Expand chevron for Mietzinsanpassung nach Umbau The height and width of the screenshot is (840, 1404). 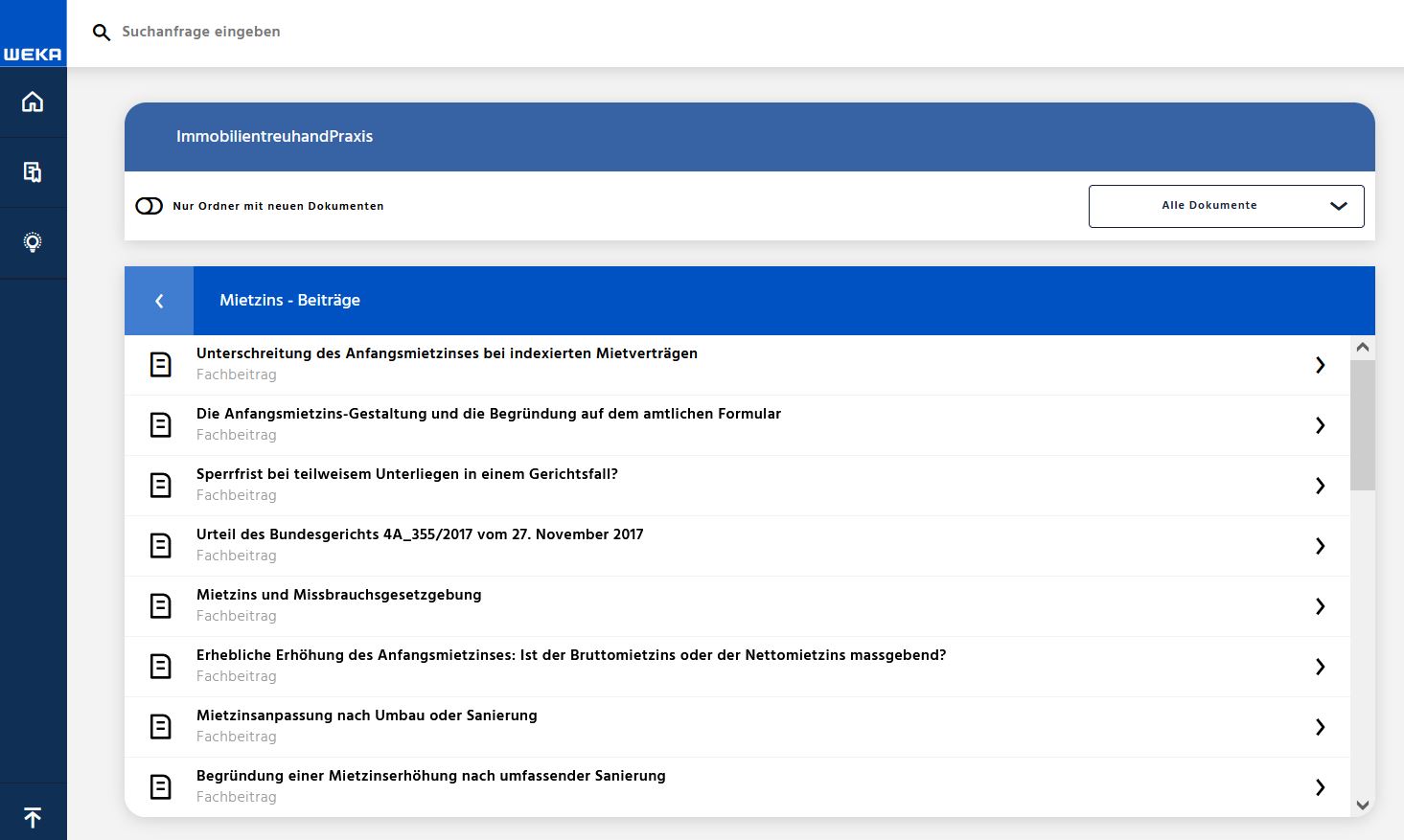[x=1320, y=727]
